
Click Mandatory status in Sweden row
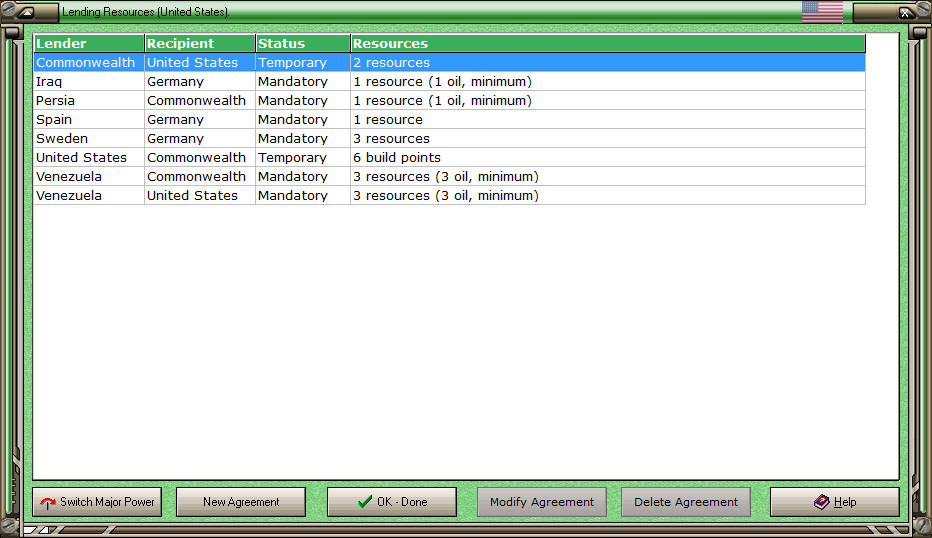[303, 139]
